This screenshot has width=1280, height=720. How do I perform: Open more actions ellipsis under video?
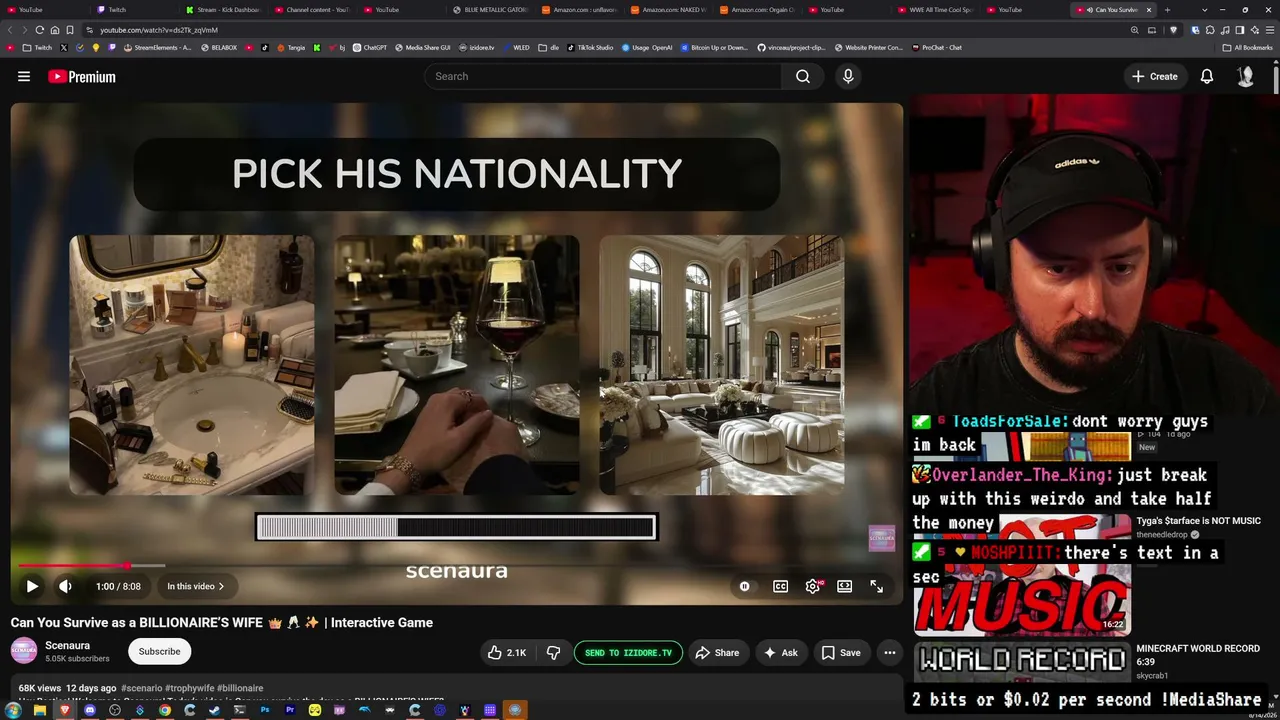point(889,653)
